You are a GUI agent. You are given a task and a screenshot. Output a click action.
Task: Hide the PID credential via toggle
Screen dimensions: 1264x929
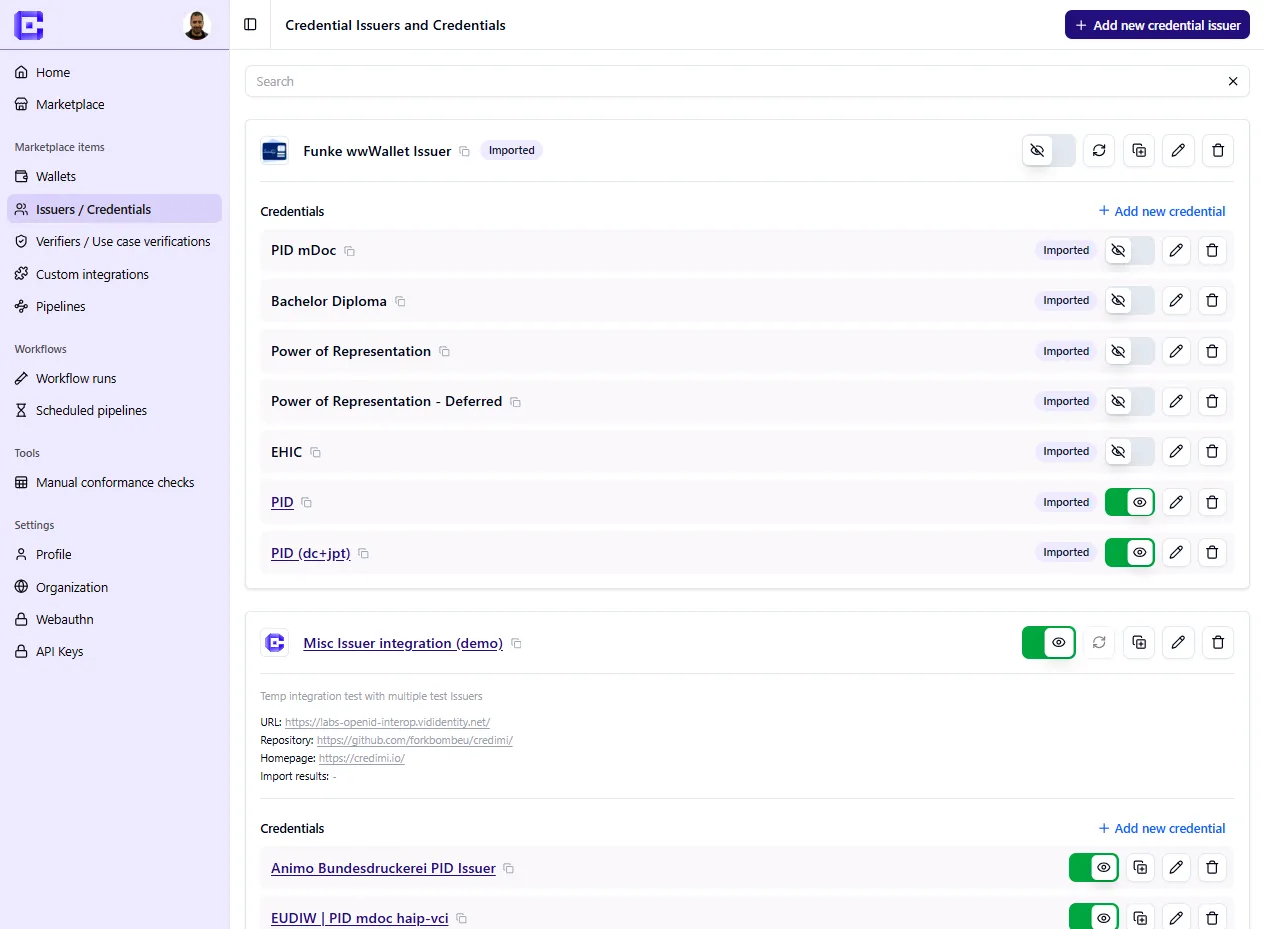1130,502
